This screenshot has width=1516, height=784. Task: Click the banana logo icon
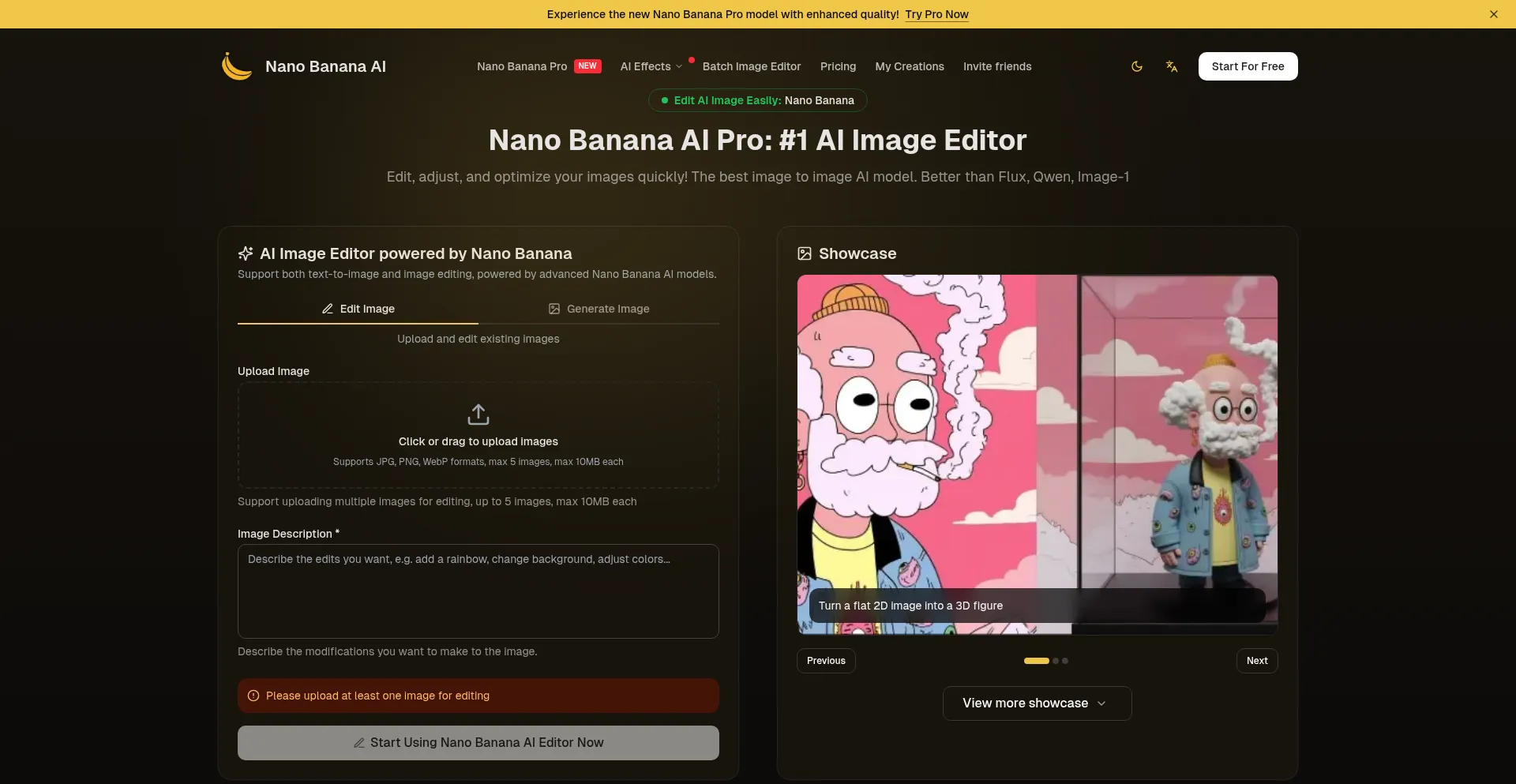[x=236, y=66]
